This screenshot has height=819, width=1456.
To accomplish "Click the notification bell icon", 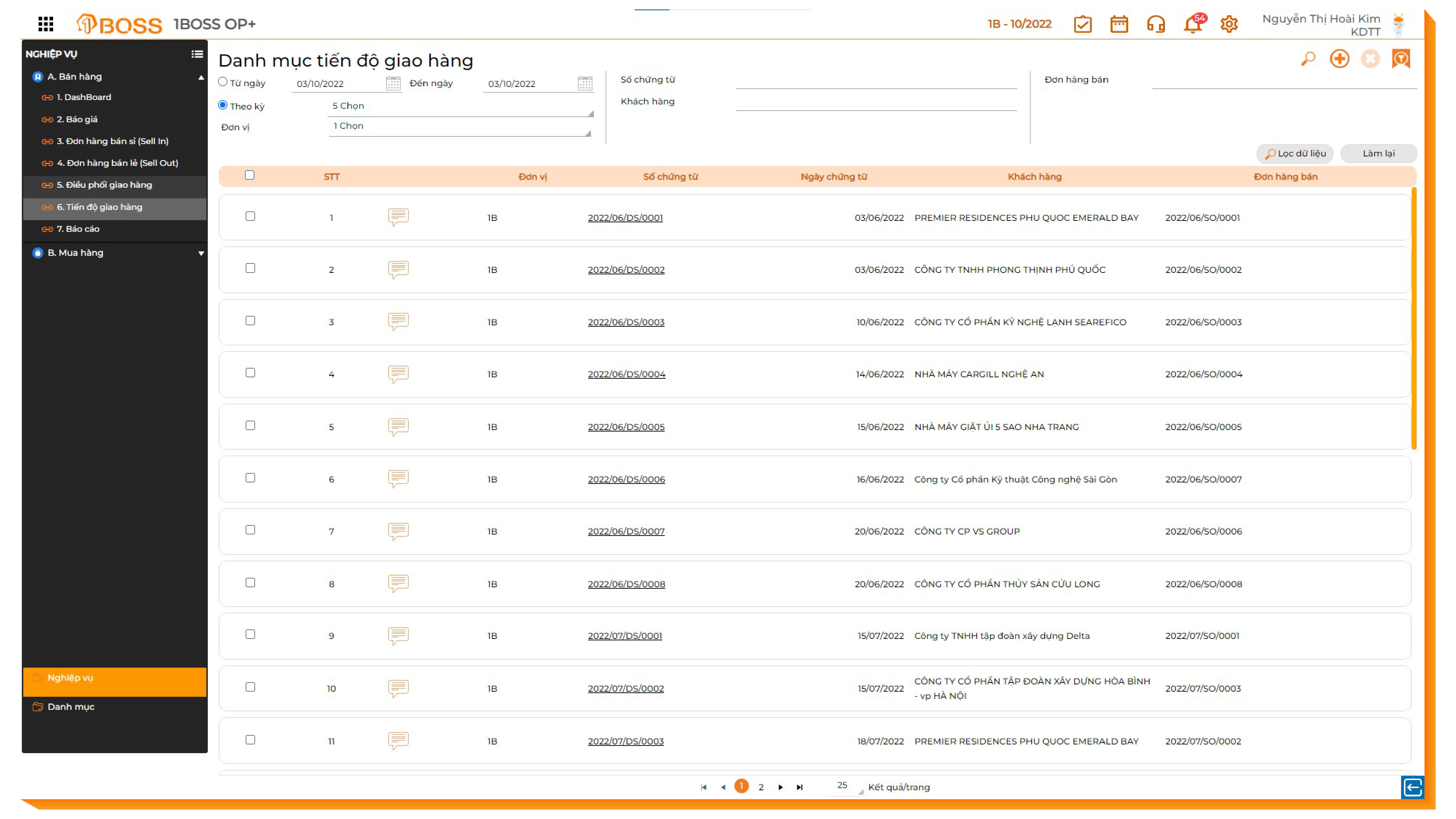I will pos(1192,24).
